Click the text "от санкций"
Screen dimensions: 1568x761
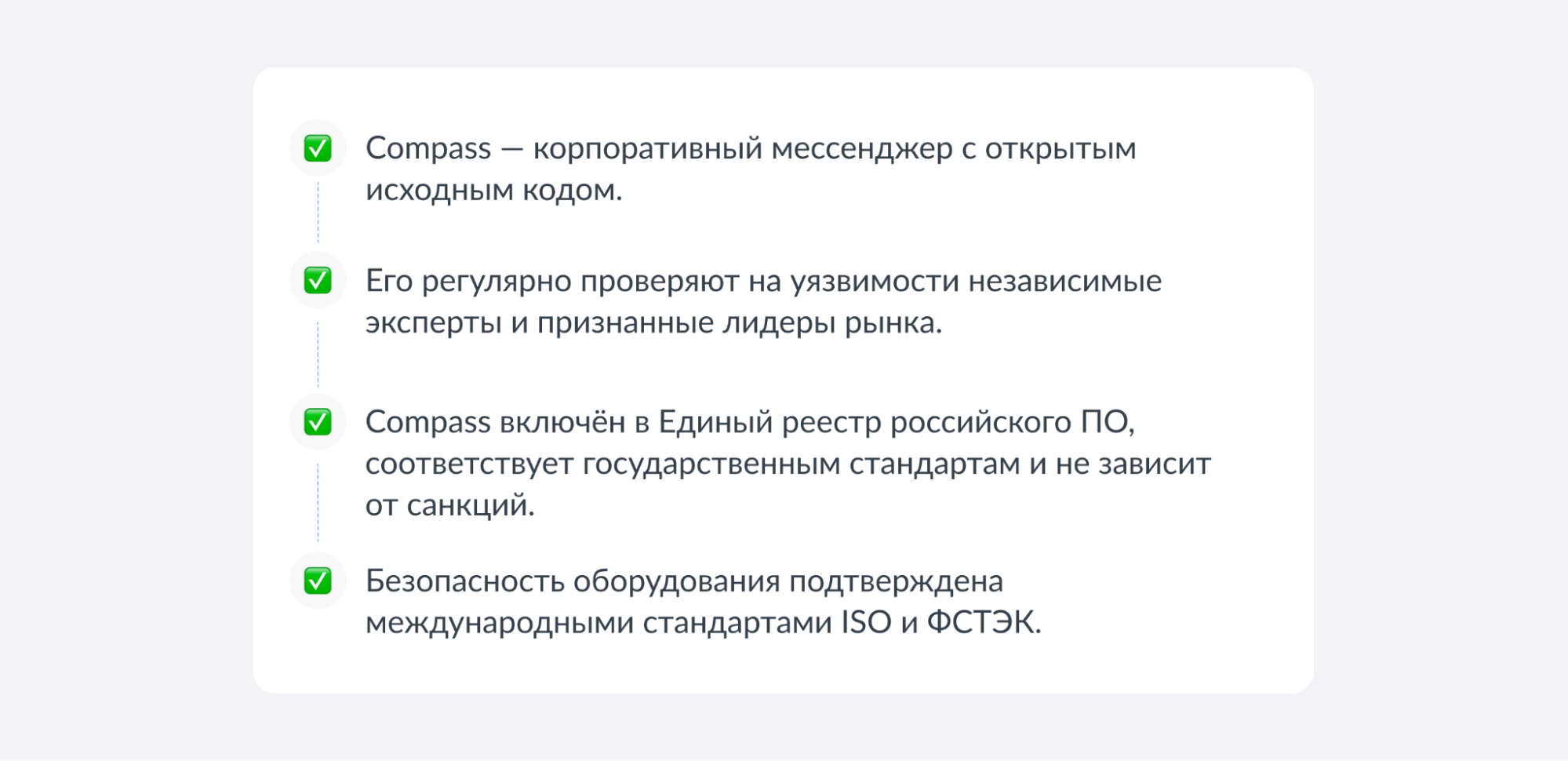tap(449, 505)
